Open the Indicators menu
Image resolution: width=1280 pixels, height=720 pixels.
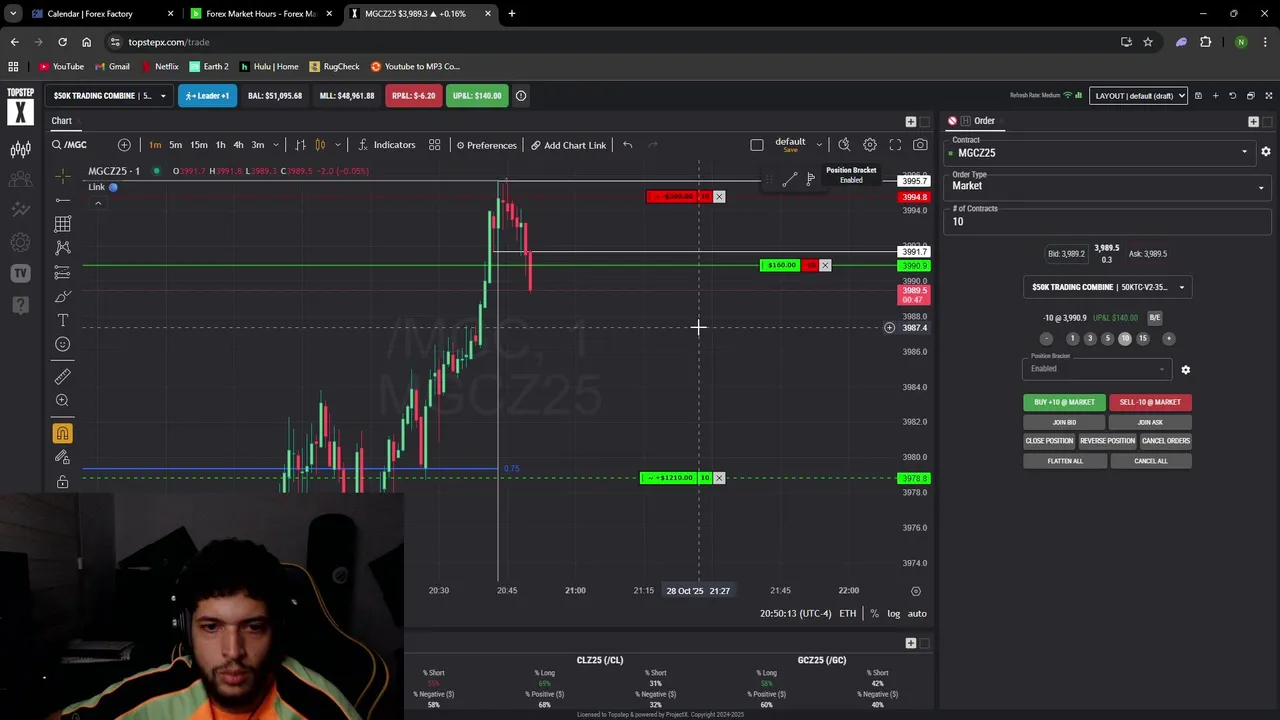click(x=386, y=145)
